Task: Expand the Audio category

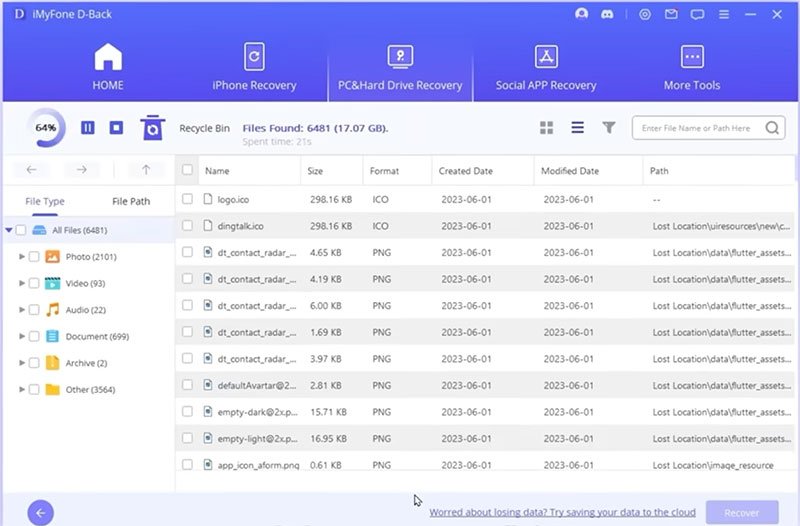Action: tap(21, 309)
